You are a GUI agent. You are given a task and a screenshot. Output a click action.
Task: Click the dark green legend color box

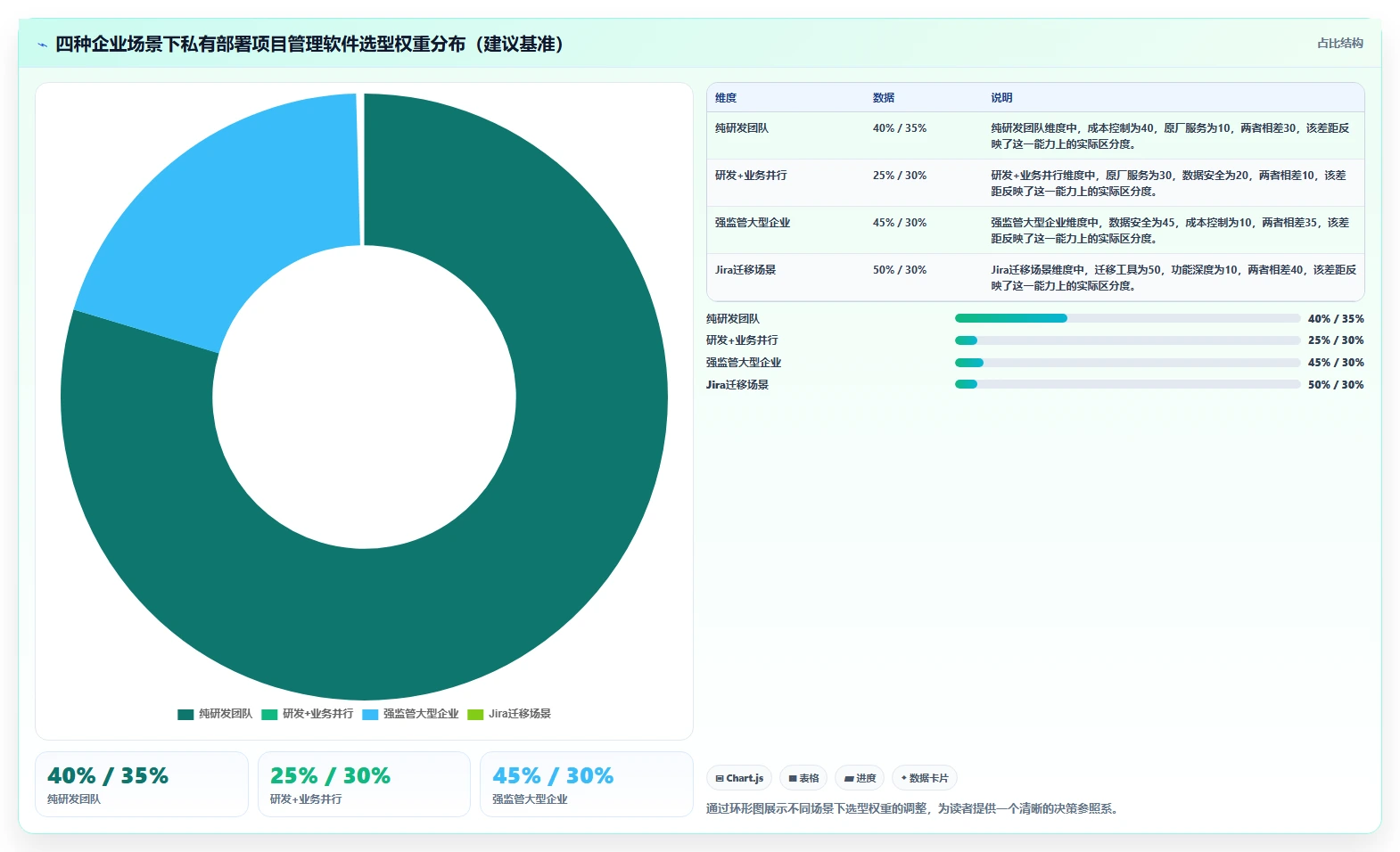pyautogui.click(x=185, y=714)
